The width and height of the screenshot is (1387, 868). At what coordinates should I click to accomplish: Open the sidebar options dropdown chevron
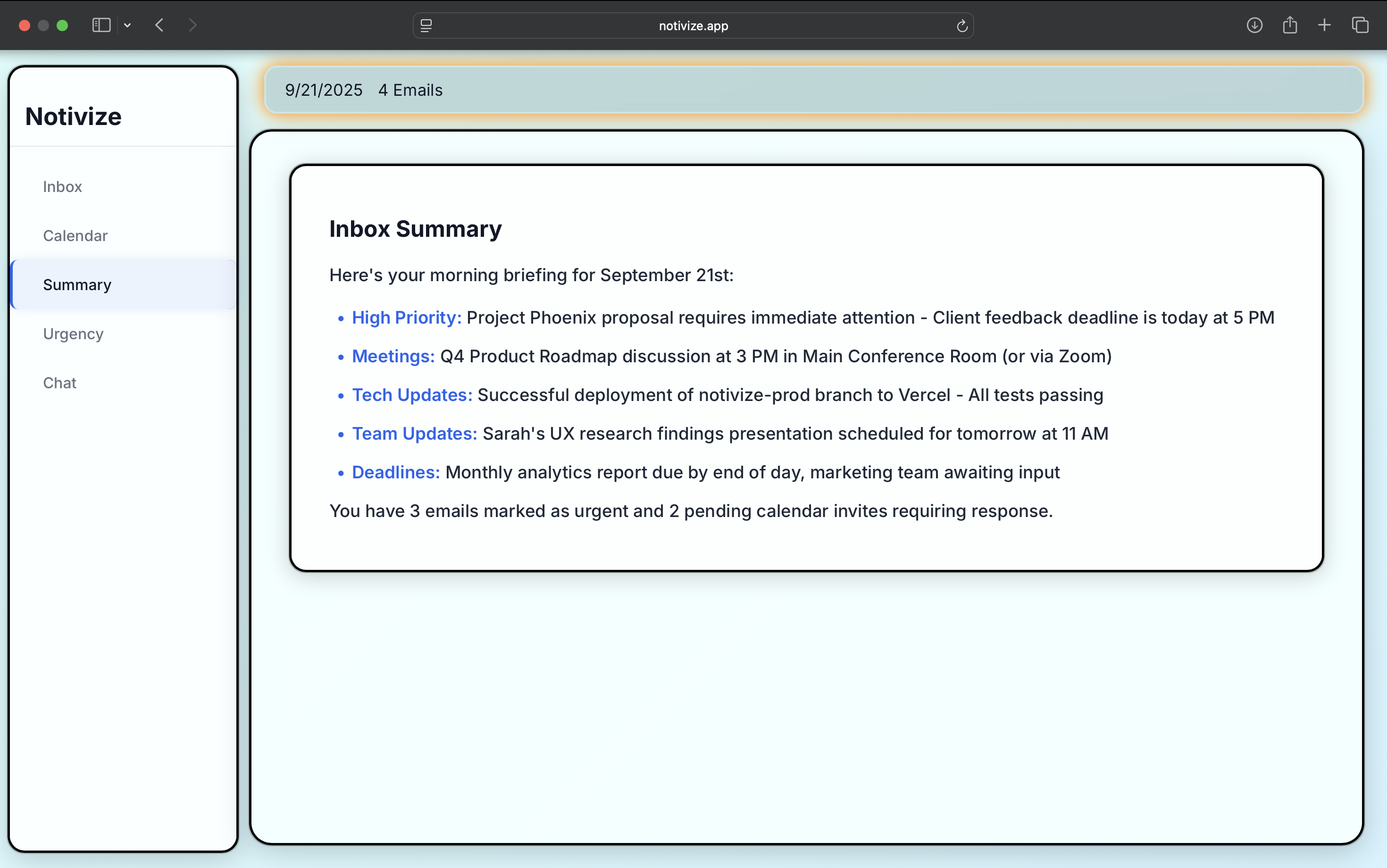127,25
